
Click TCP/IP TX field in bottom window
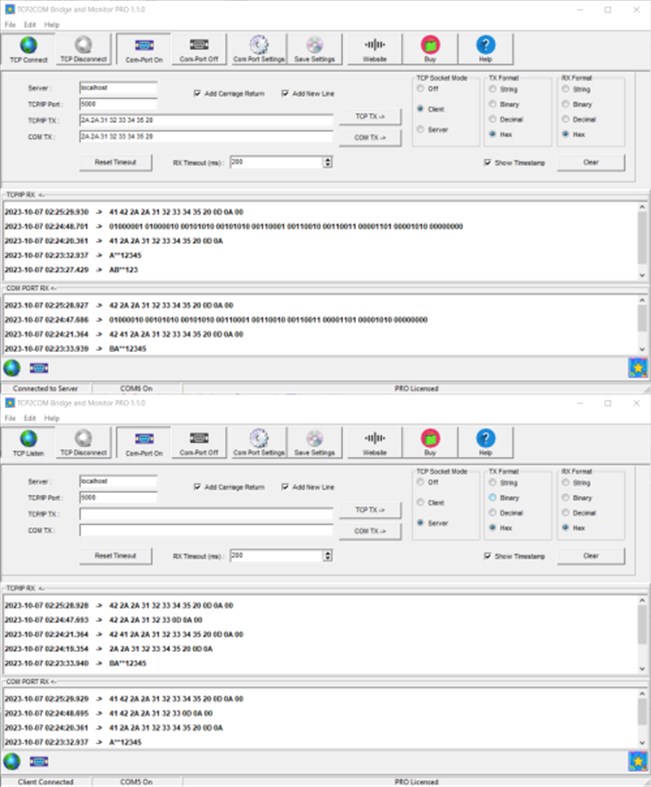coord(206,514)
